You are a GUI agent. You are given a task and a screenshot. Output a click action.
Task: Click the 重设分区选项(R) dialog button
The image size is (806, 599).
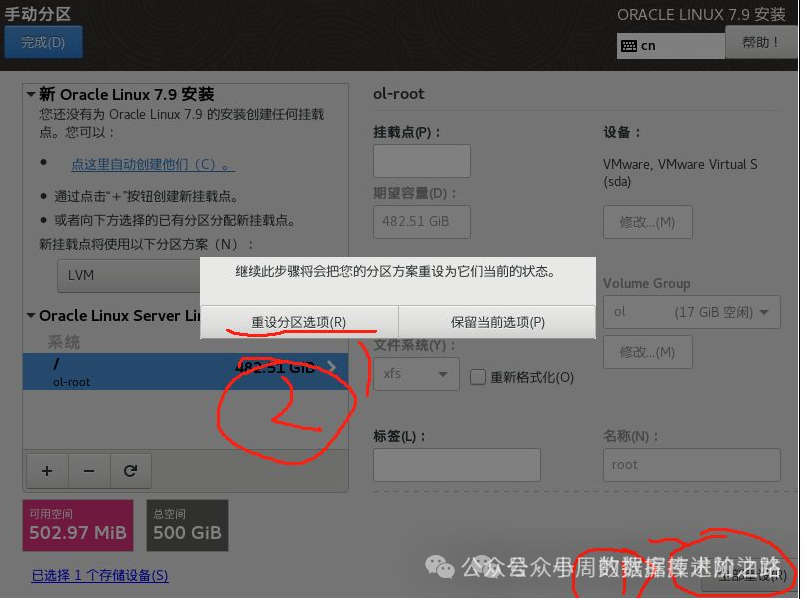click(x=299, y=322)
